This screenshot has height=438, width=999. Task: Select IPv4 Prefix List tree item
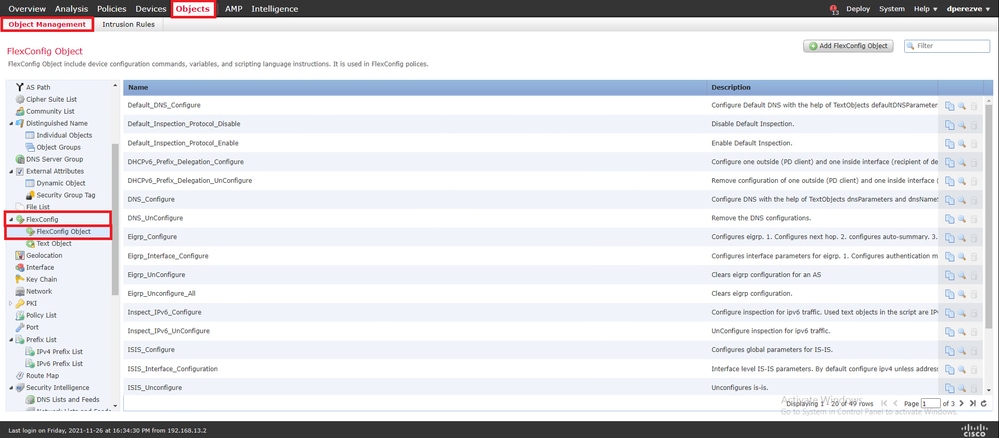(x=60, y=351)
